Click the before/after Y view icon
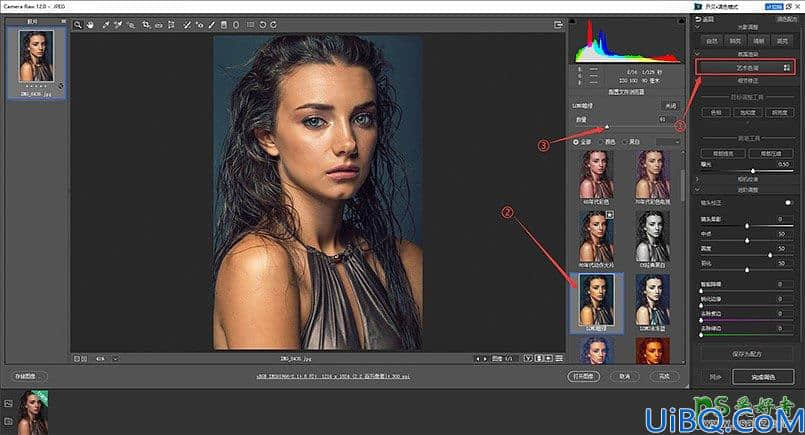Image resolution: width=805 pixels, height=435 pixels. tap(528, 358)
